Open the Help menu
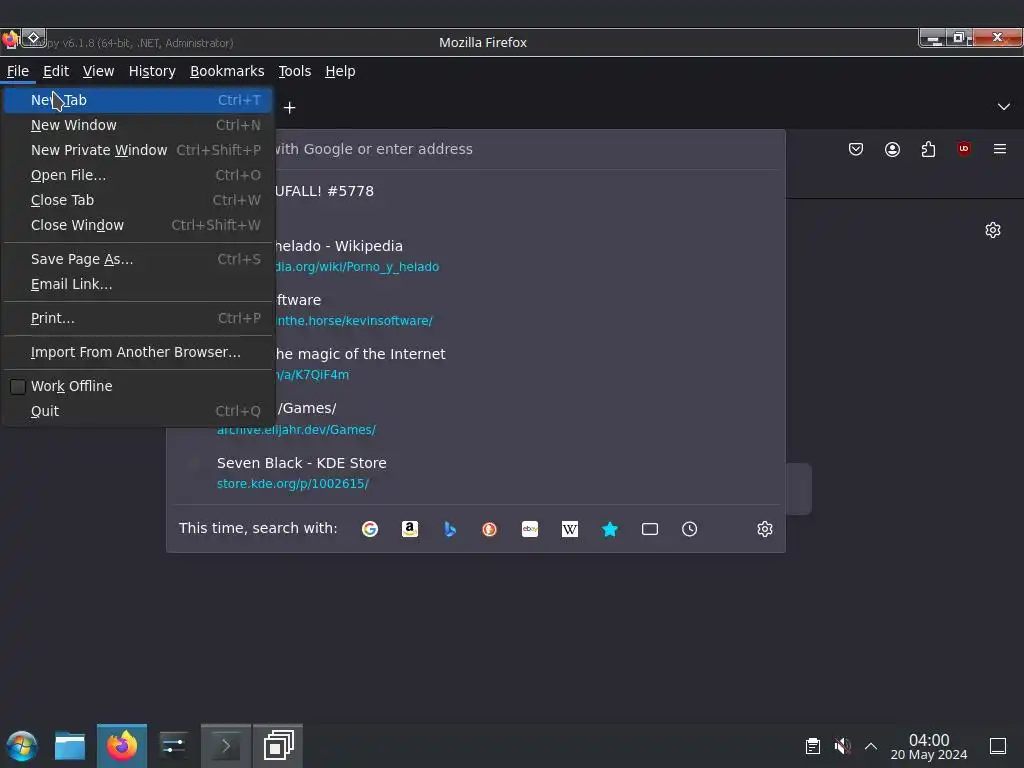This screenshot has width=1024, height=768. [340, 71]
